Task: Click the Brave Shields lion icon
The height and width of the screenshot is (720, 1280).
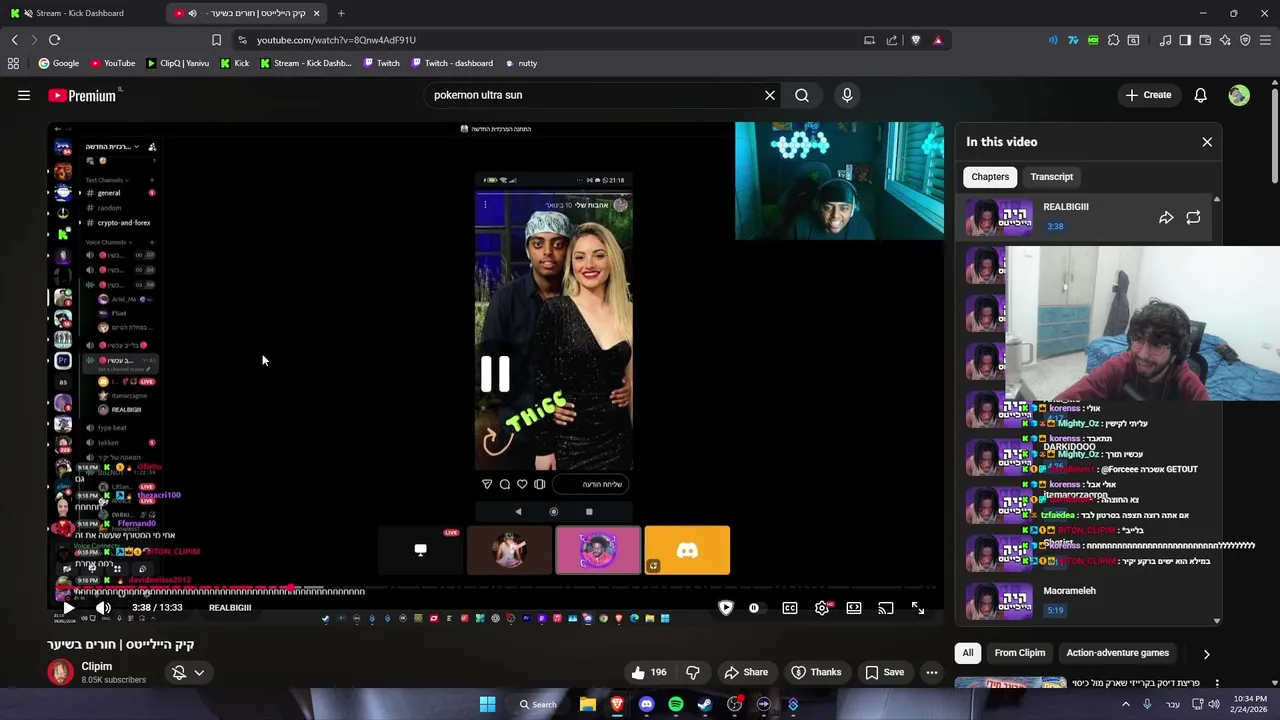Action: click(x=915, y=40)
